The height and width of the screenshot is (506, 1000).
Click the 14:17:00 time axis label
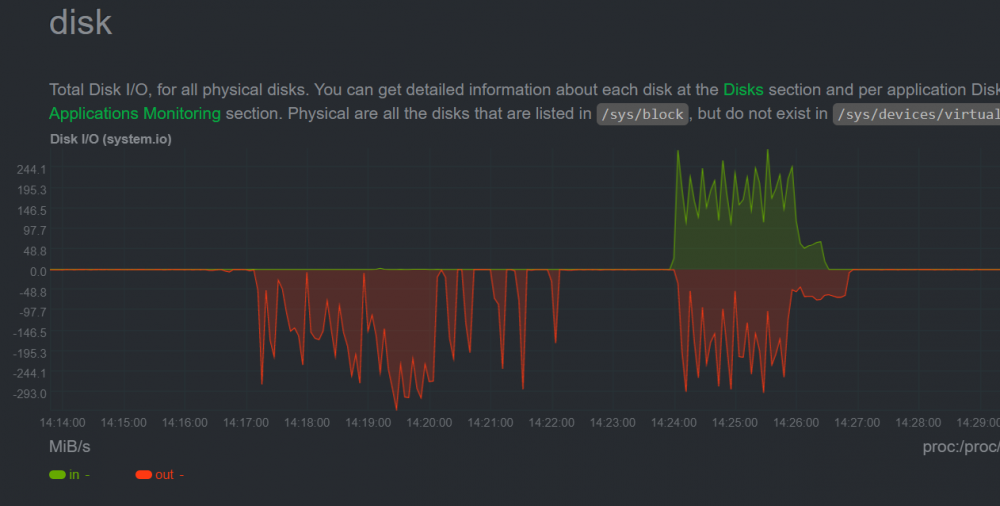point(246,422)
